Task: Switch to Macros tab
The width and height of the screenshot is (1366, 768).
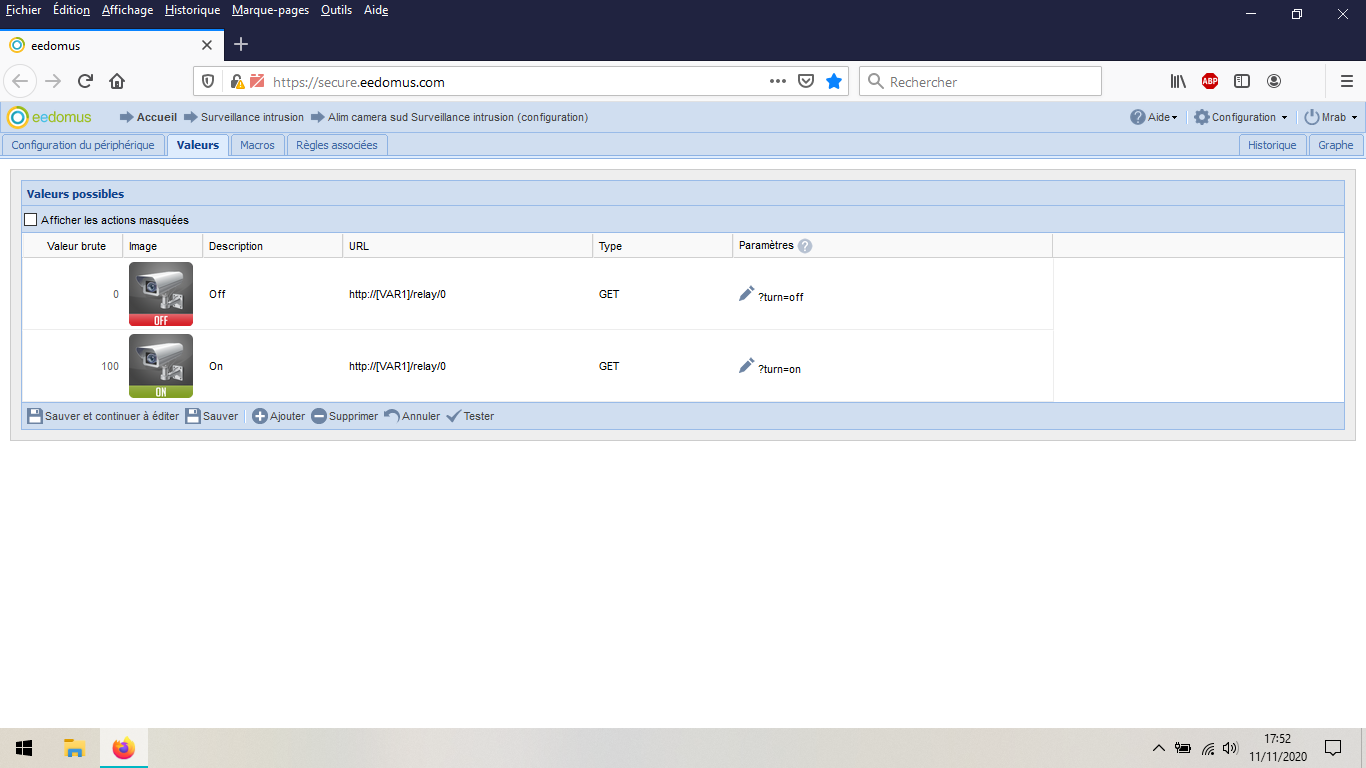Action: tap(257, 145)
